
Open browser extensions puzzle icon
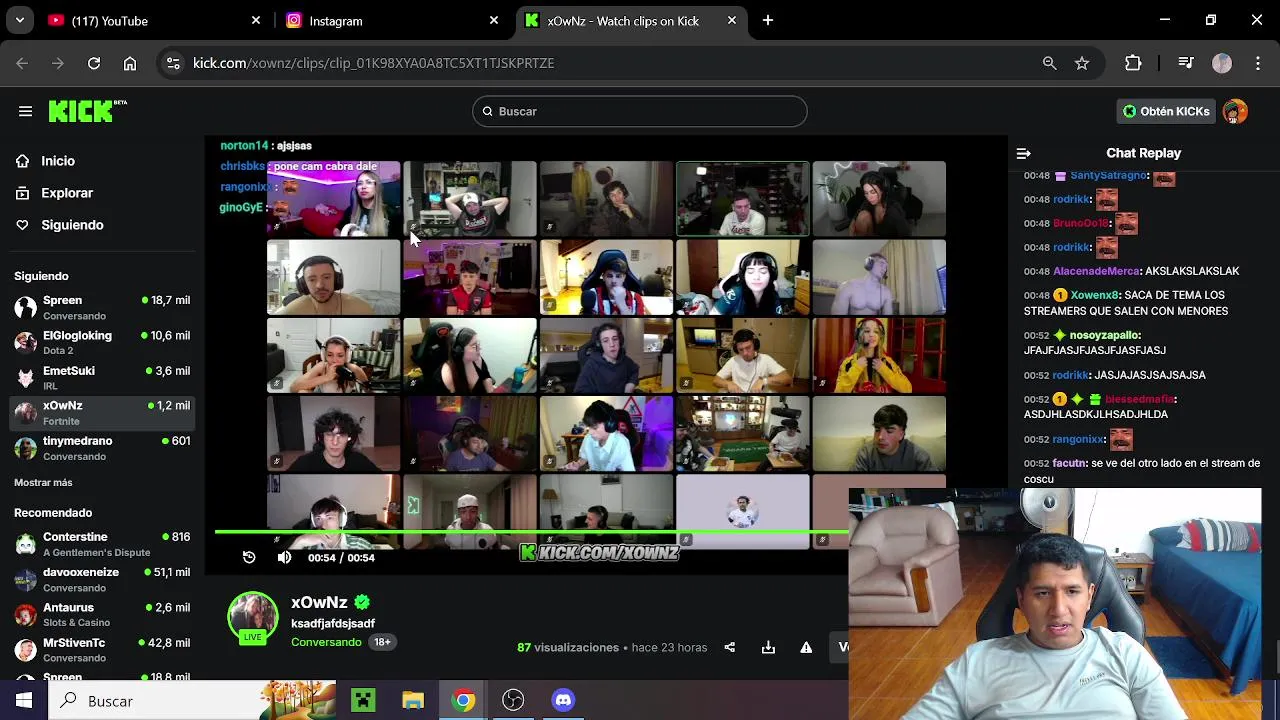1133,63
